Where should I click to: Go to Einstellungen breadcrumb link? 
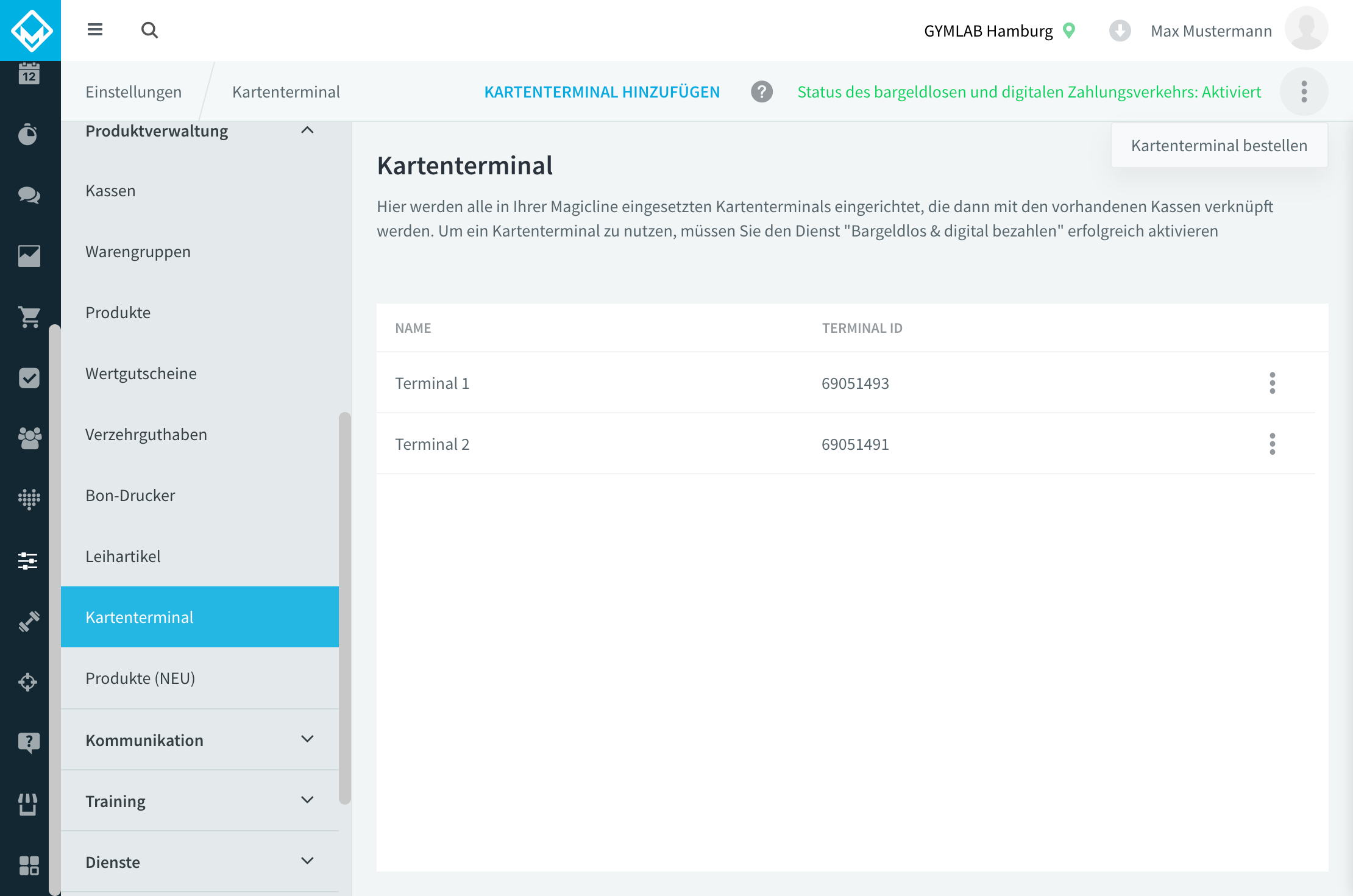tap(133, 92)
